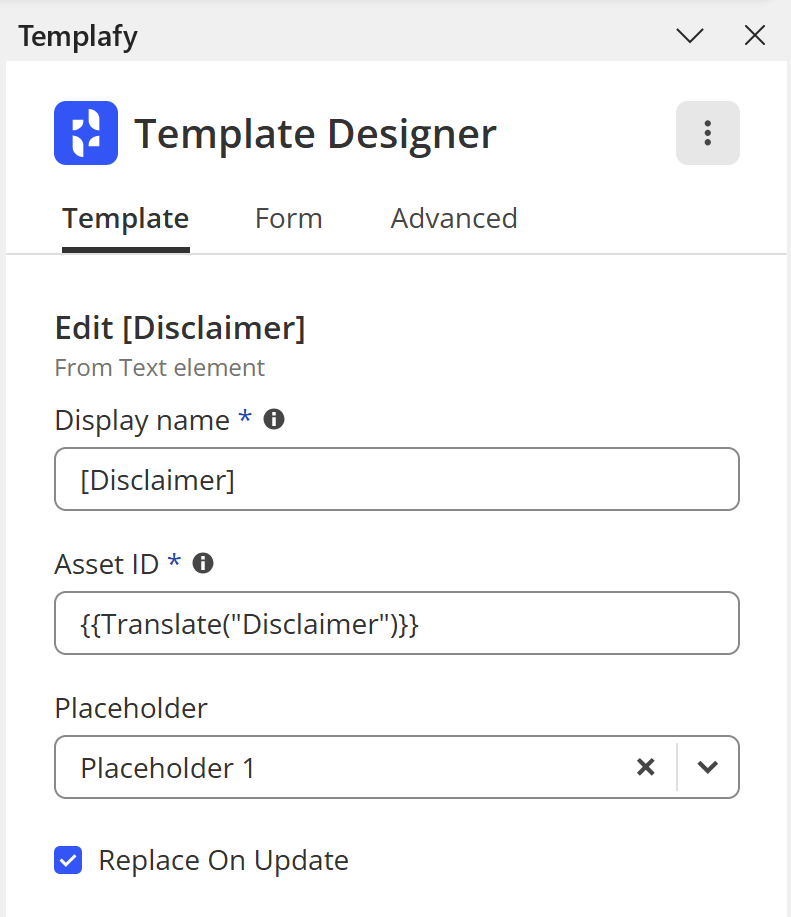Show the Display name info tooltip icon

tap(274, 419)
